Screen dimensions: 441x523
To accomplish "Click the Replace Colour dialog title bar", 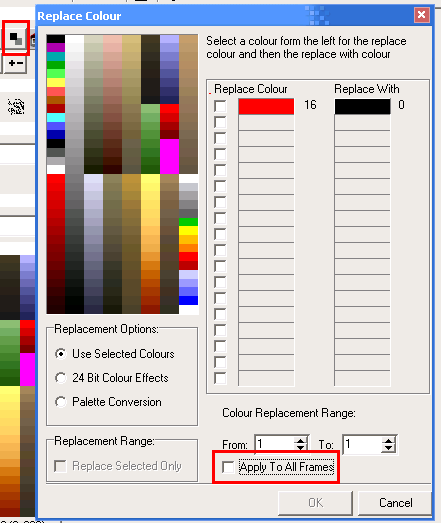I will 224,15.
